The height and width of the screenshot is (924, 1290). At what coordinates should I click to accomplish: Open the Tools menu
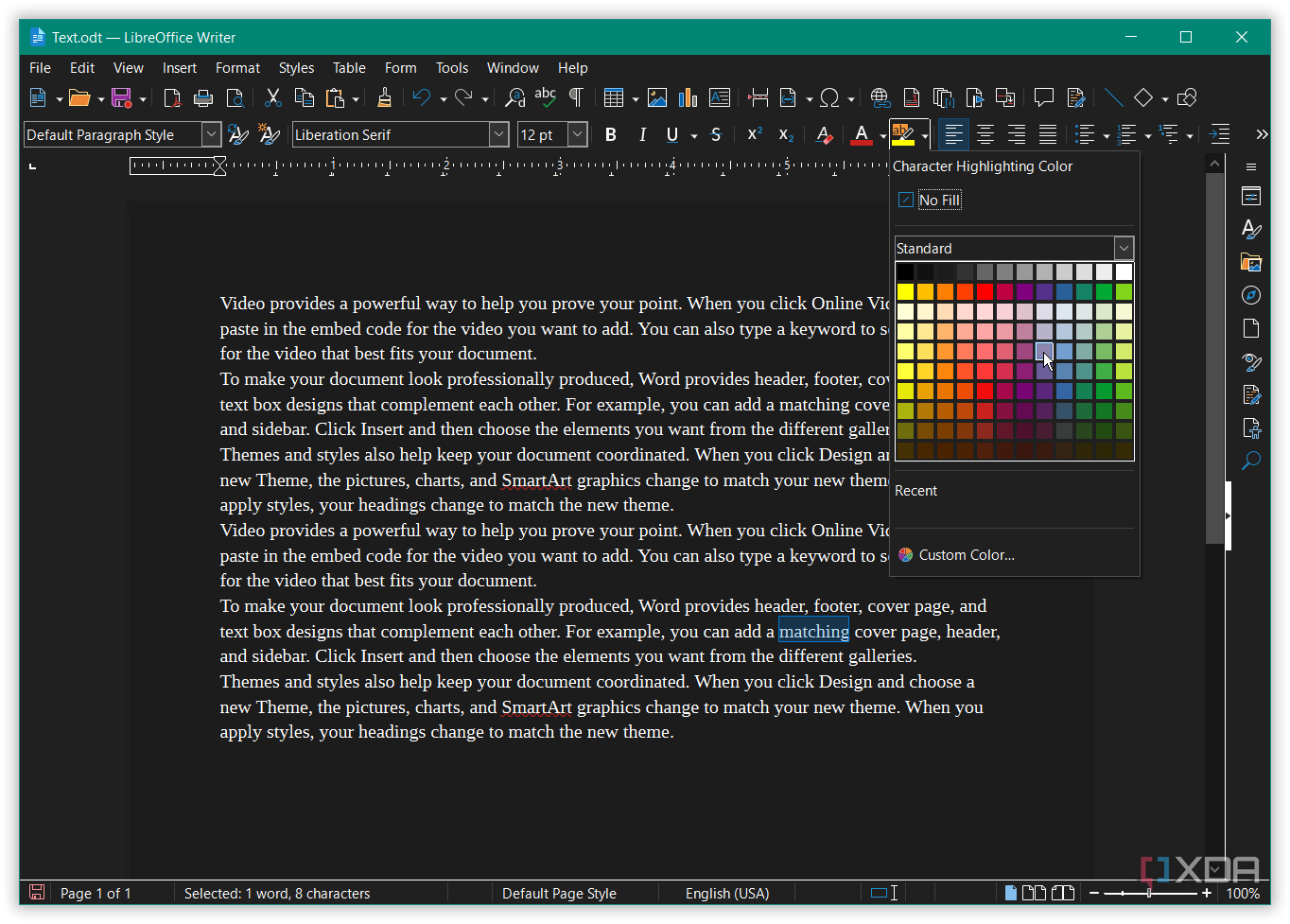click(451, 68)
